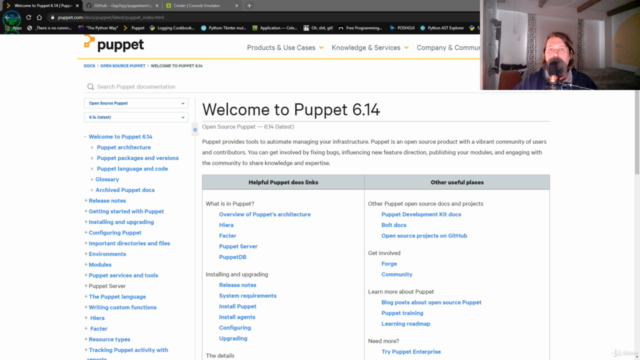Expand Important directories and files node
640x360 pixels.
[x=86, y=243]
